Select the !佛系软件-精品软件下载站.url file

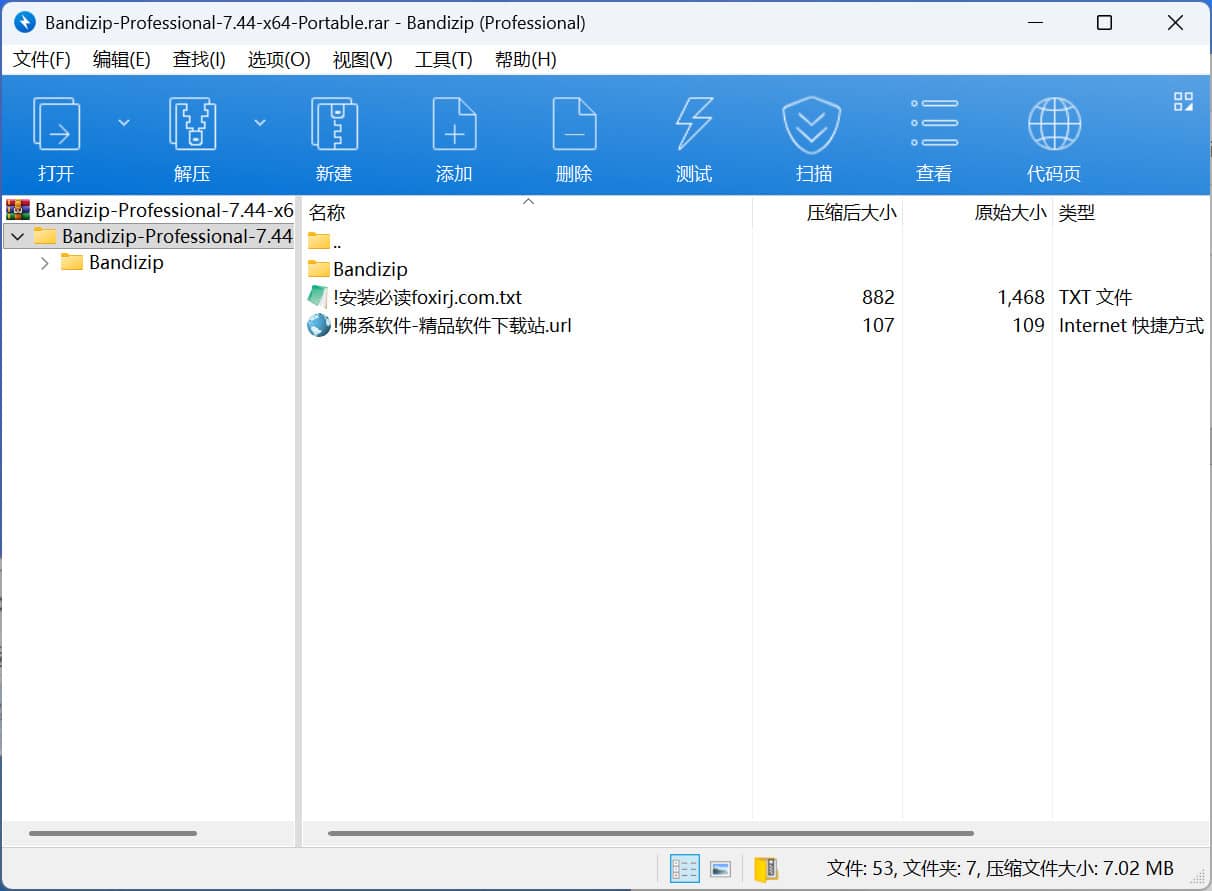452,325
